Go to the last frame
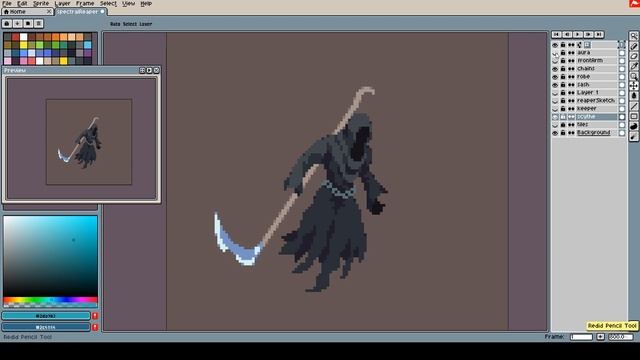Image resolution: width=640 pixels, height=360 pixels. 599,35
